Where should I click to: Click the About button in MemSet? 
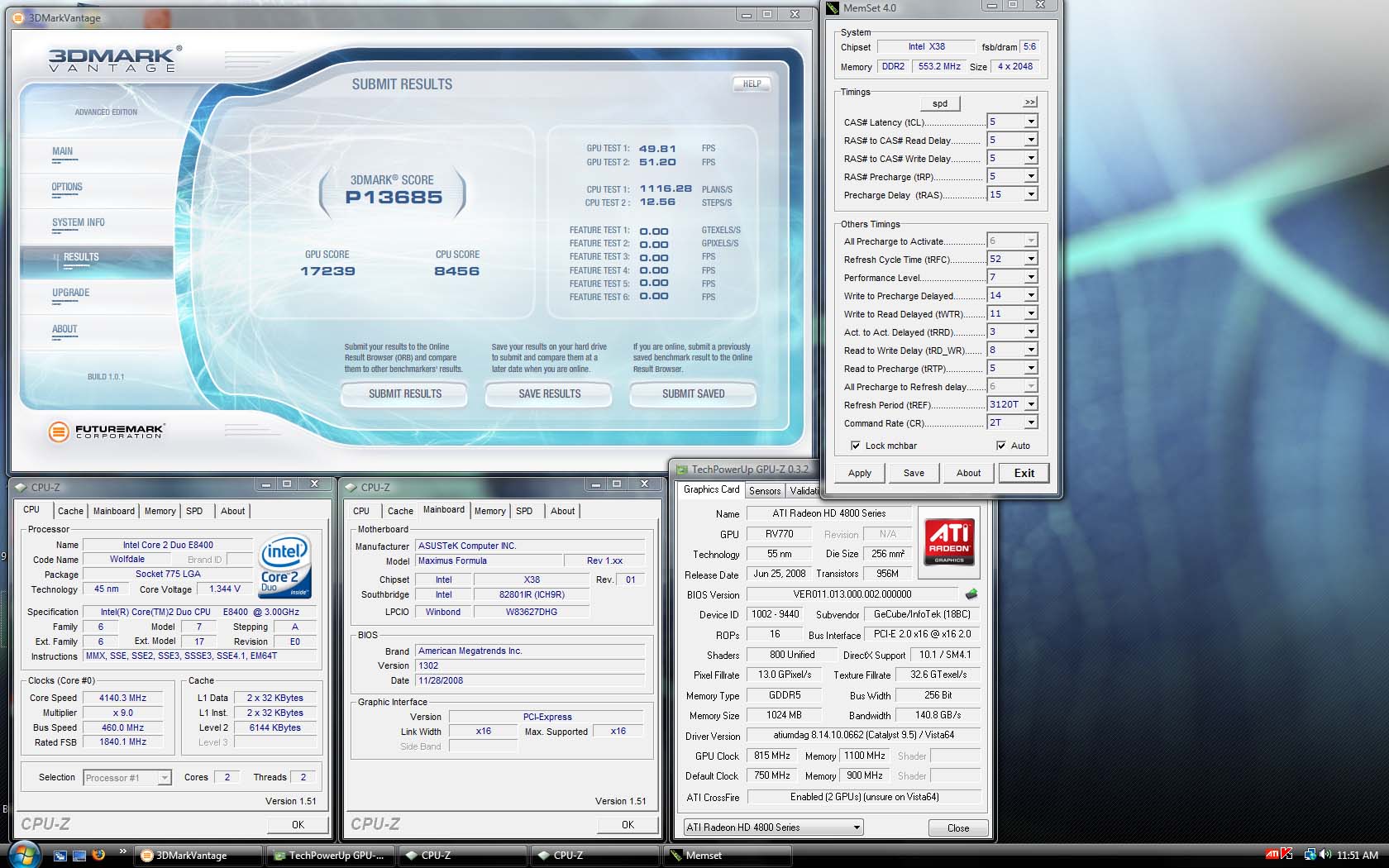969,473
